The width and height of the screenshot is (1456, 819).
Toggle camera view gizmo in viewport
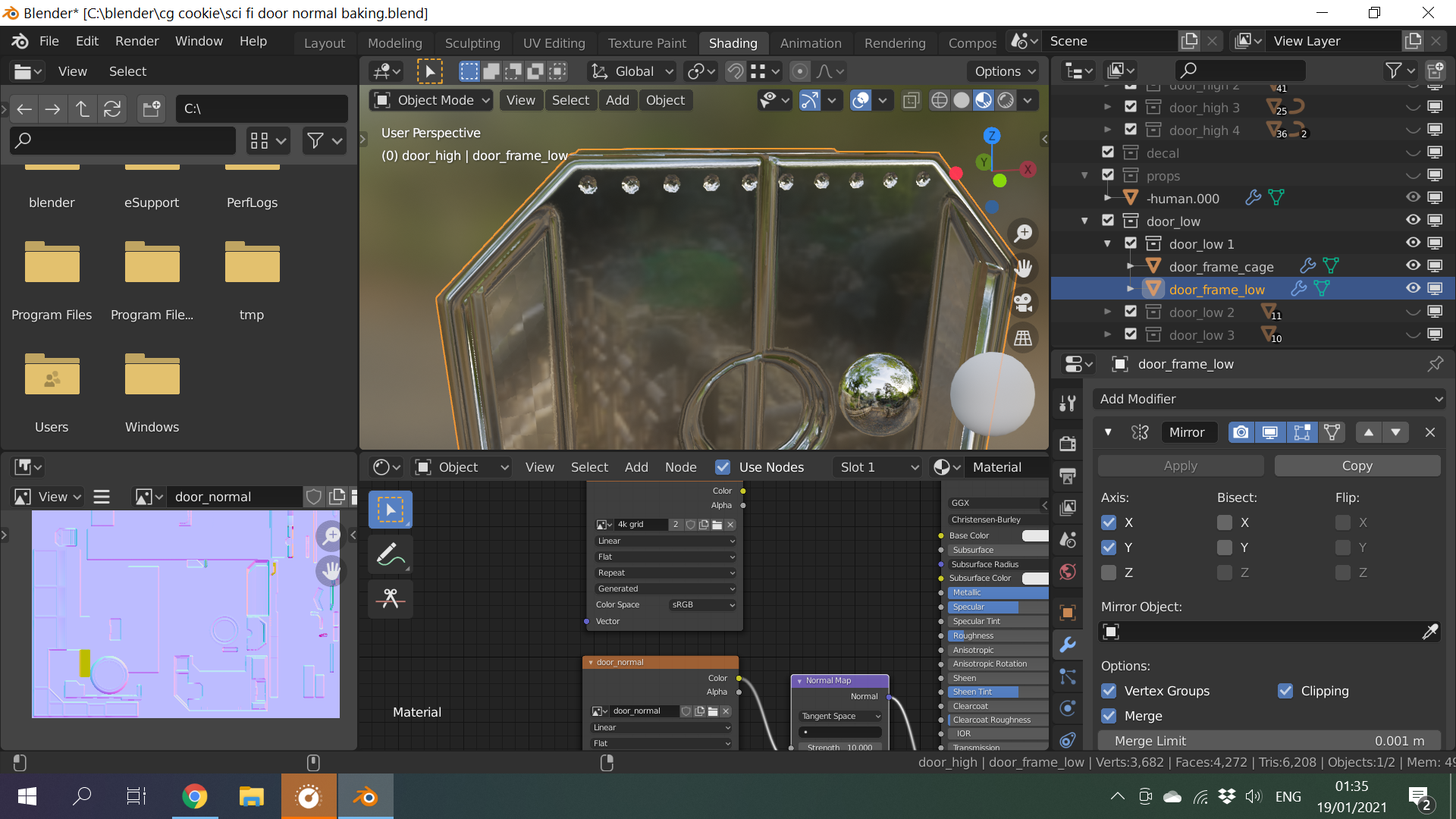[1023, 303]
